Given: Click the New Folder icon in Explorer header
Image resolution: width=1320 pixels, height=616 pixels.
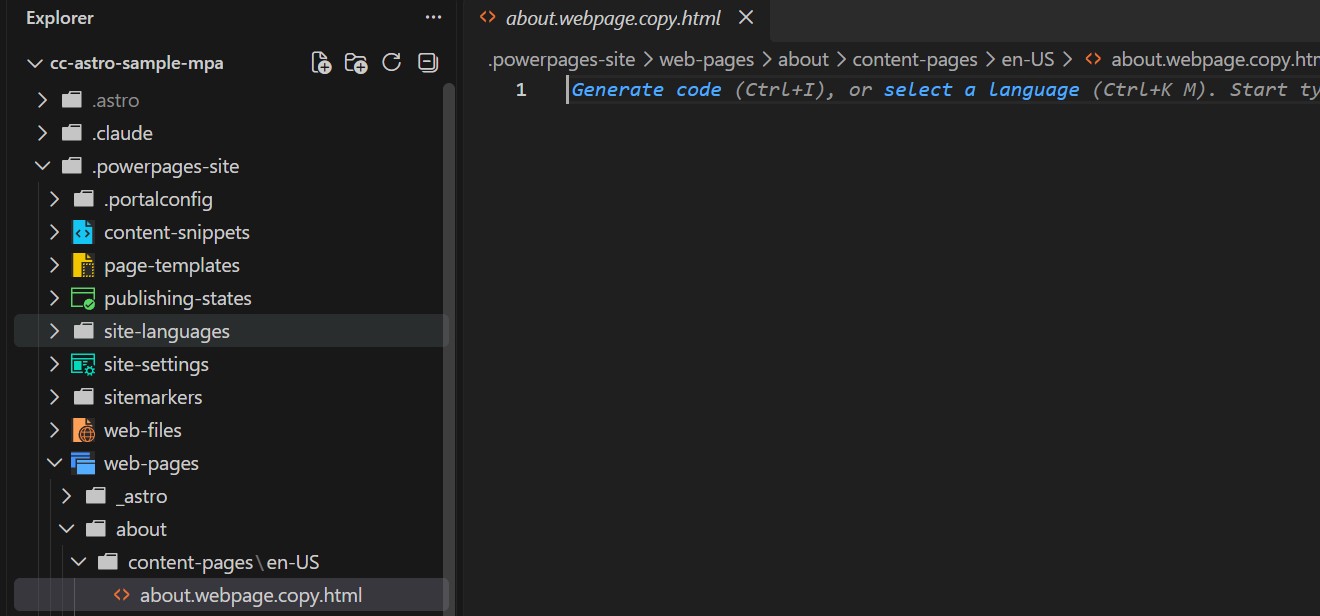Looking at the screenshot, I should tap(356, 63).
